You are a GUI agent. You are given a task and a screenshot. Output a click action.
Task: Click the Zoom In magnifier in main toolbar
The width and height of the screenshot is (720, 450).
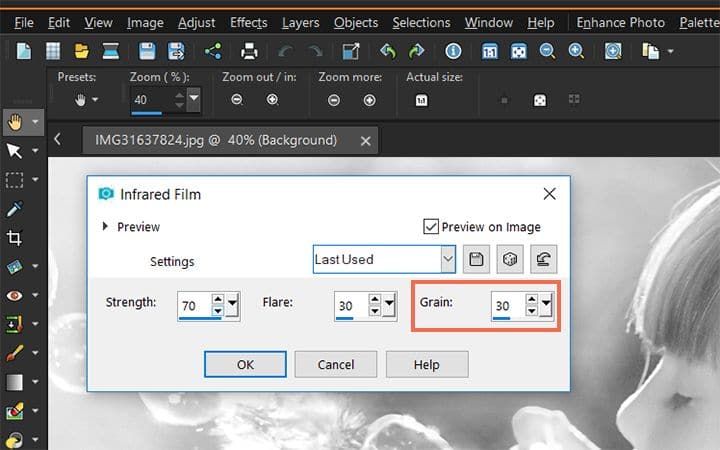tap(576, 51)
